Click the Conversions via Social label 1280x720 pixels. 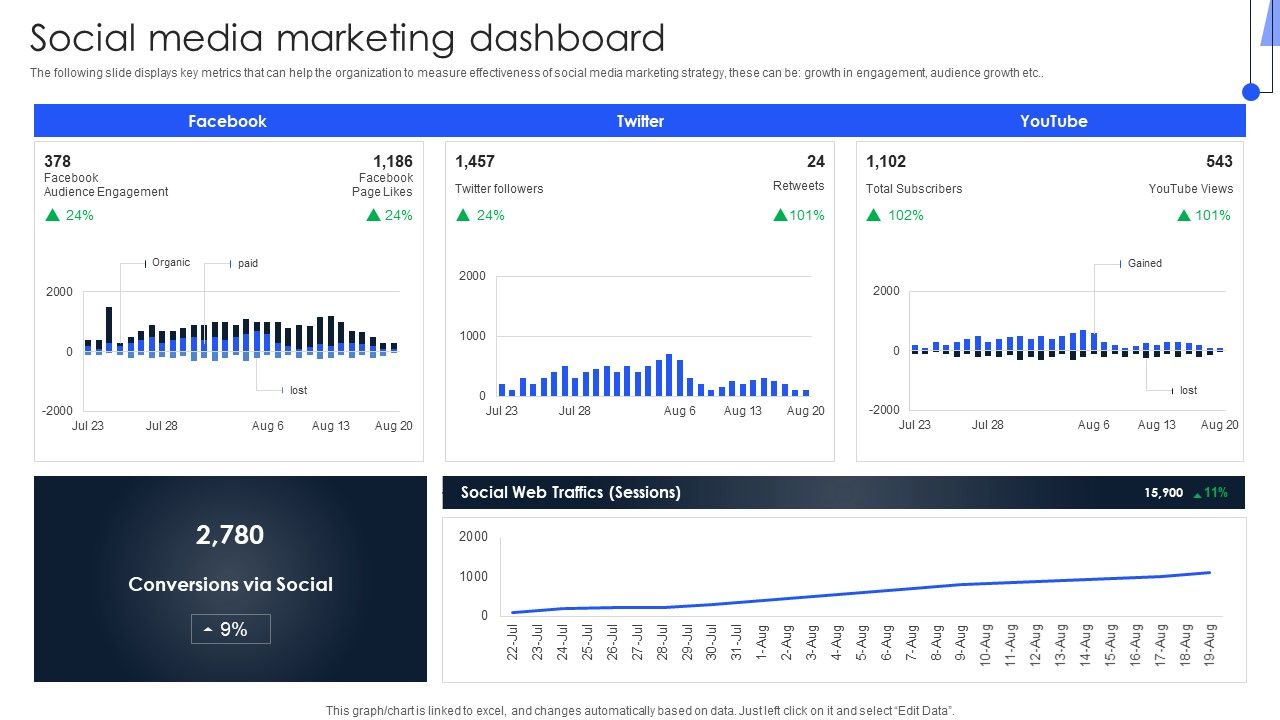click(x=230, y=584)
